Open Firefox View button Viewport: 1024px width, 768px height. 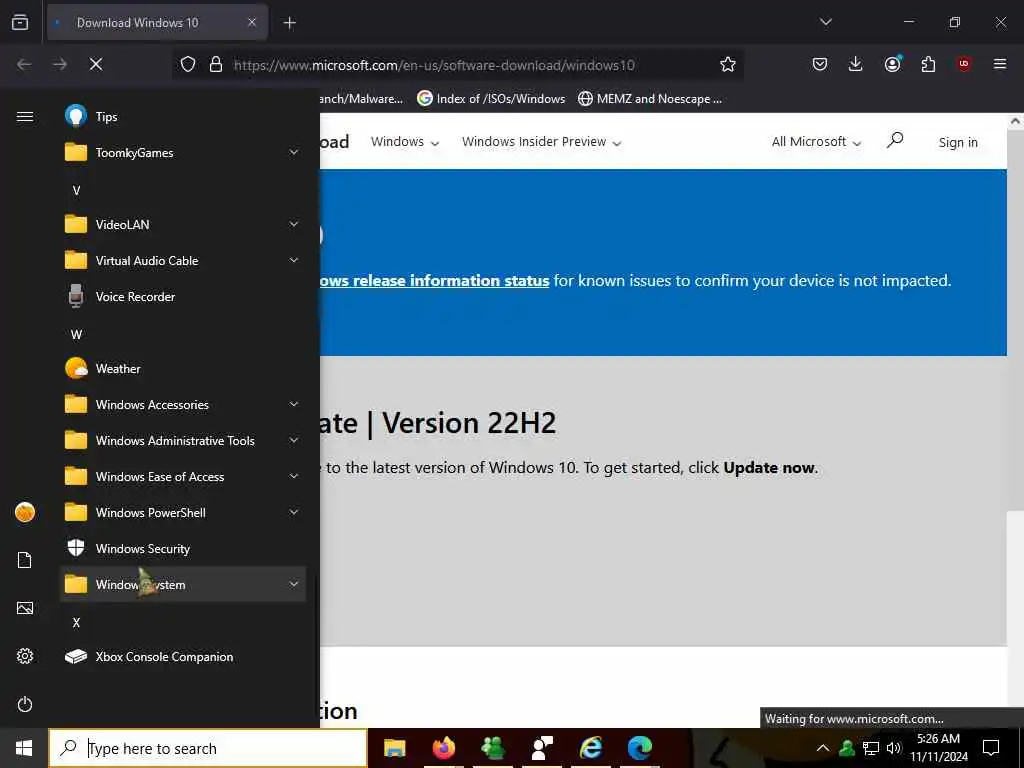pos(20,22)
